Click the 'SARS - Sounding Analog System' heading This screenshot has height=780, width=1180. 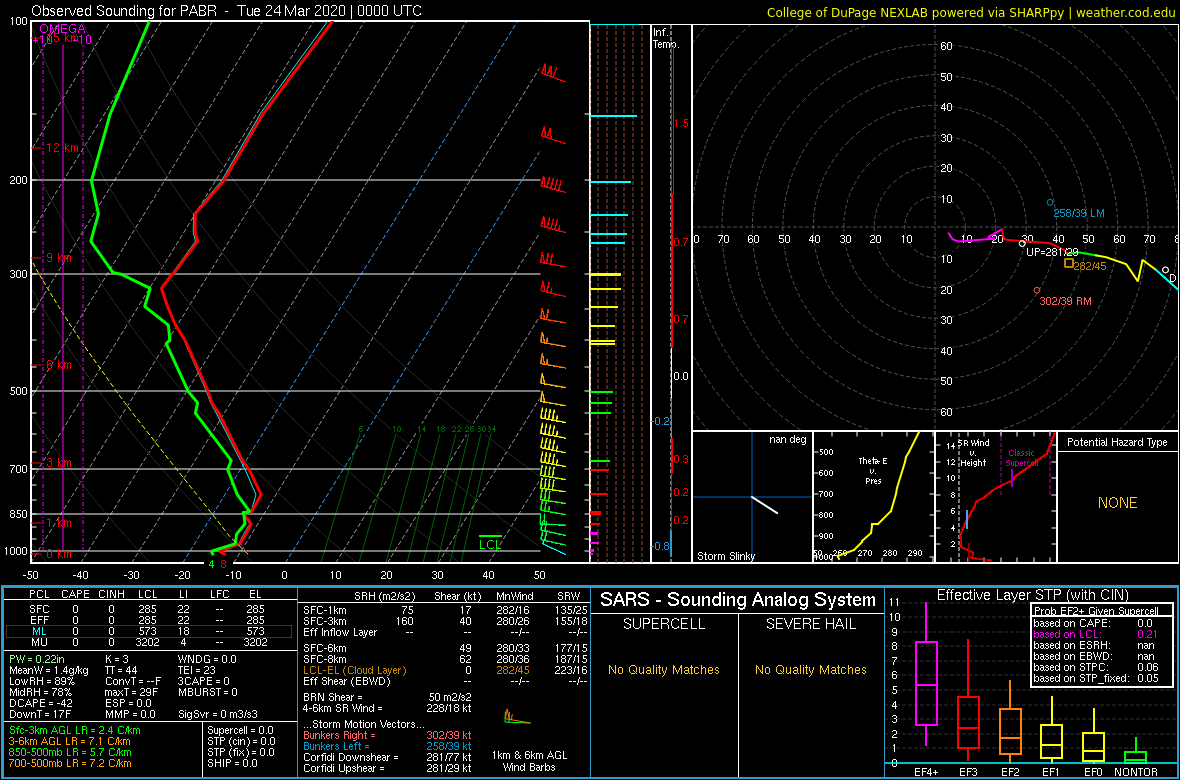tap(738, 600)
